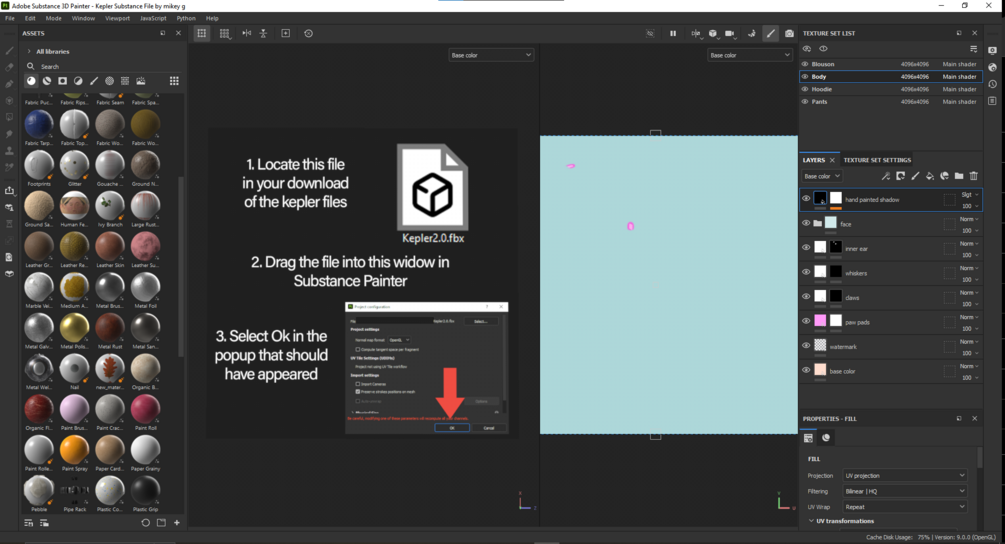The height and width of the screenshot is (544, 1005).
Task: Hide the Hoodie texture set
Action: 805,89
